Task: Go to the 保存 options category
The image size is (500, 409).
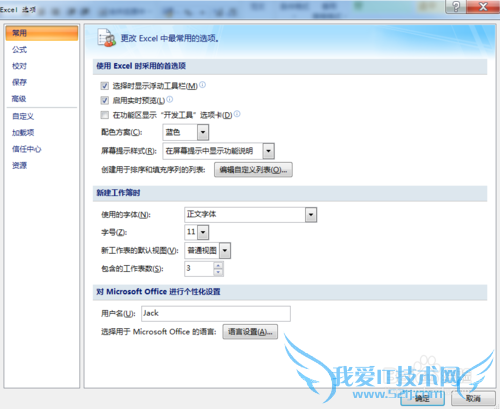Action: (19, 82)
